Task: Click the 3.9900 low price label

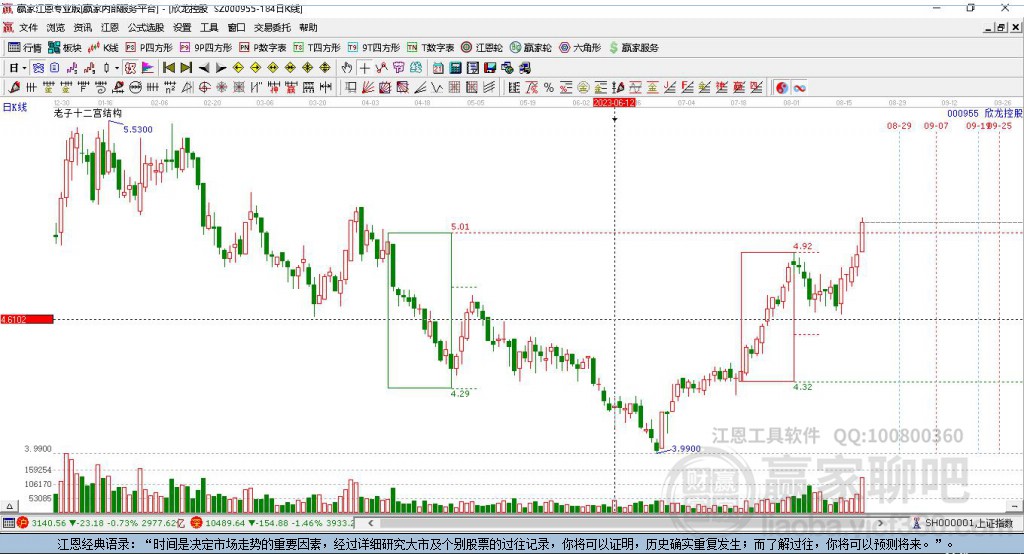Action: click(686, 449)
